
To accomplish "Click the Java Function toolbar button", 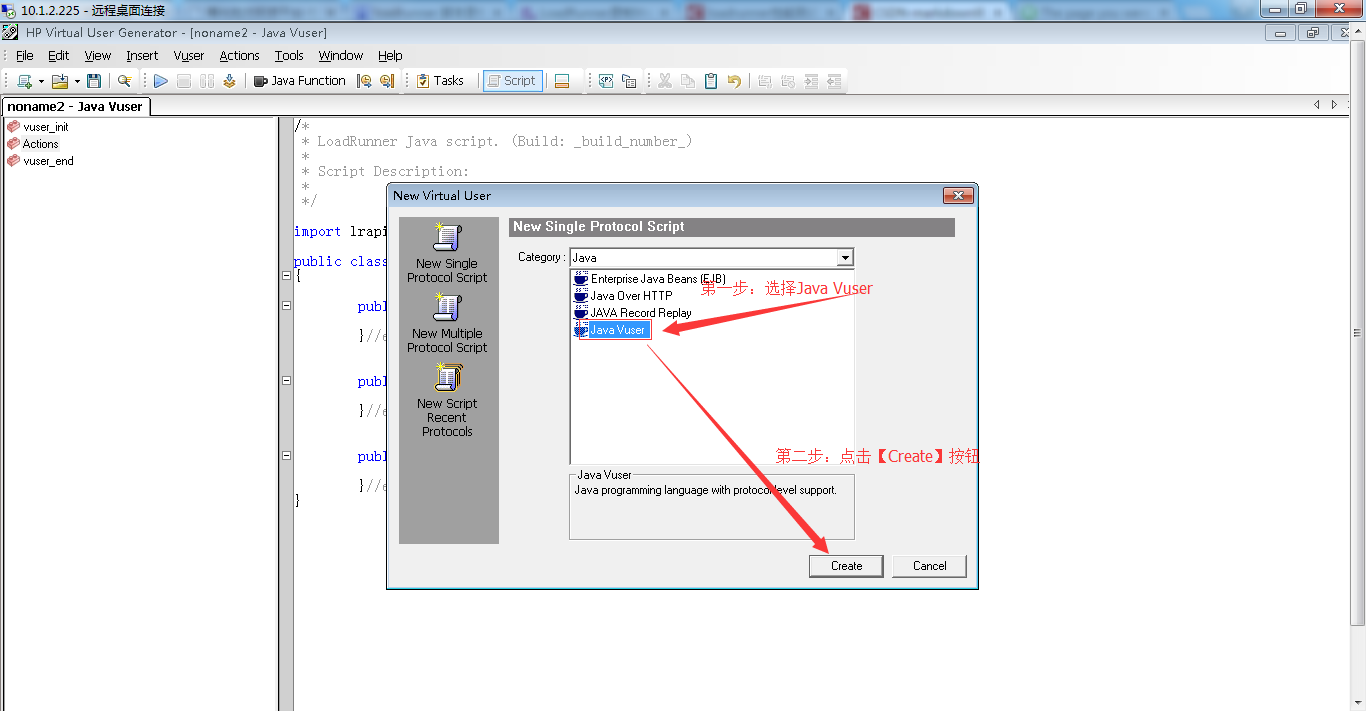I will coord(298,81).
